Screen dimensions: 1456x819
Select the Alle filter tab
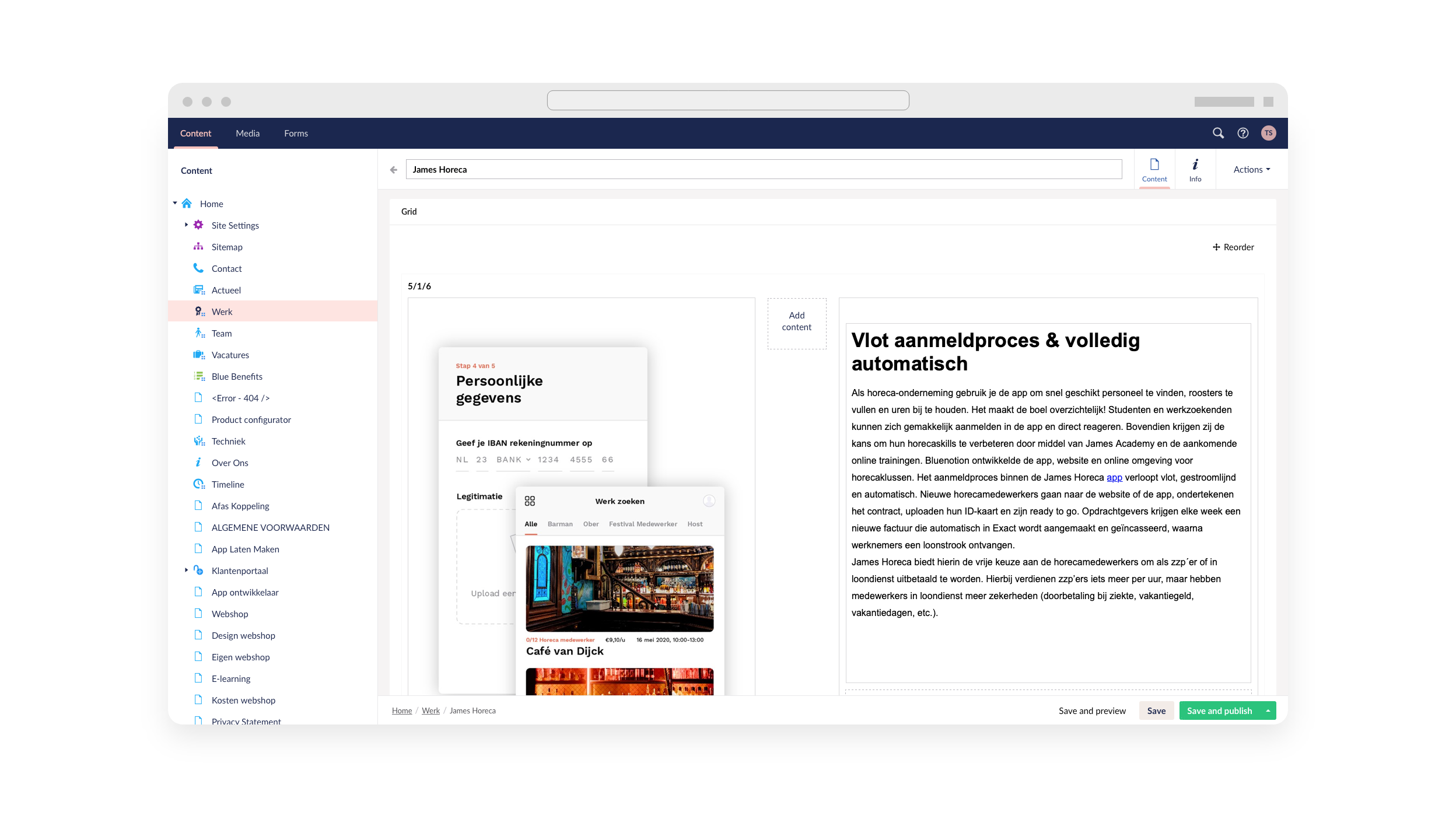coord(531,524)
